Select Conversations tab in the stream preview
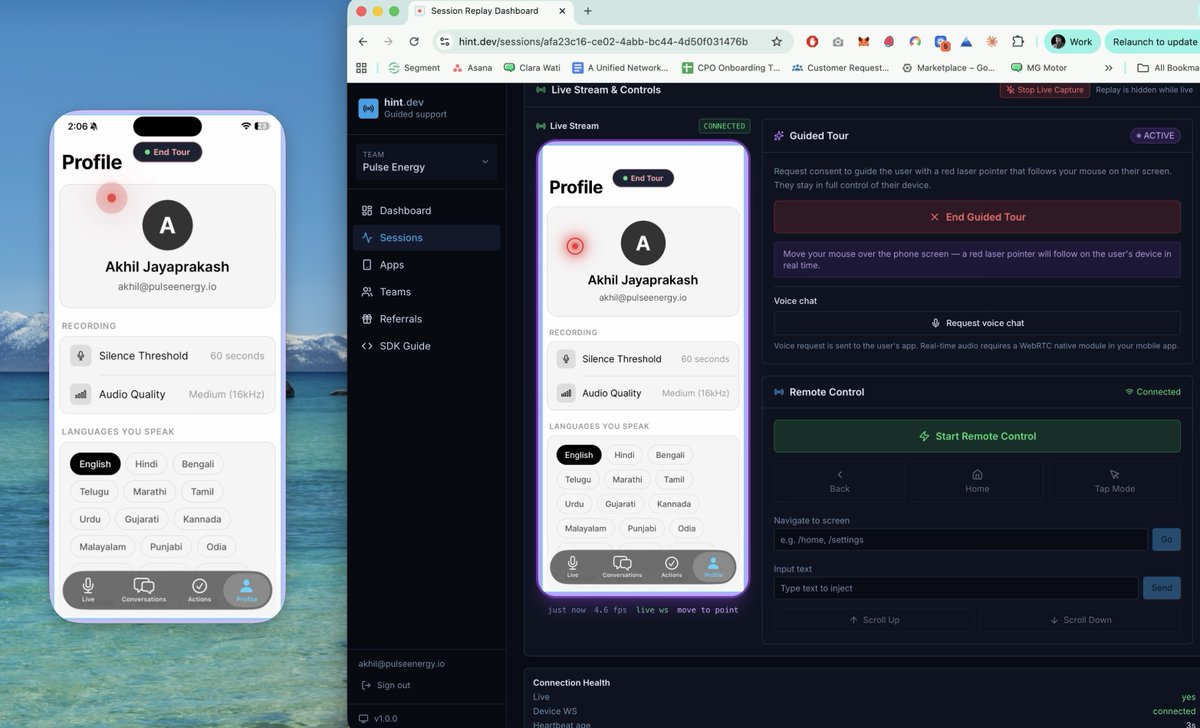 [x=622, y=567]
